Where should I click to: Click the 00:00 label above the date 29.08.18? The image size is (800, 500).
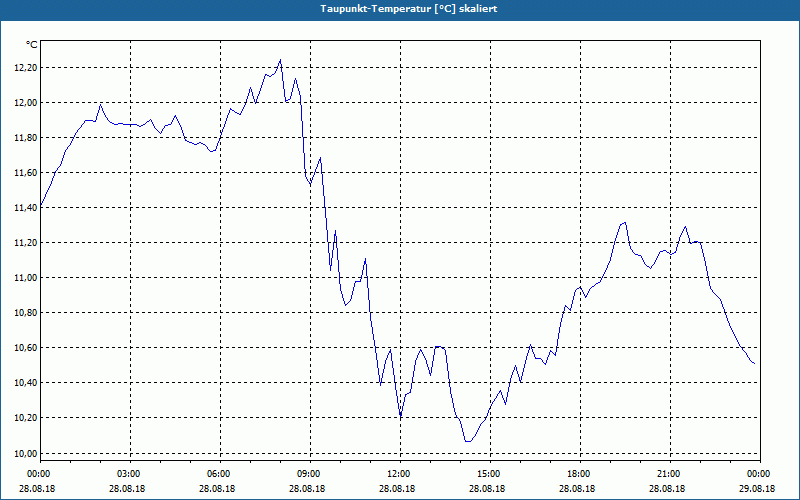pos(760,474)
